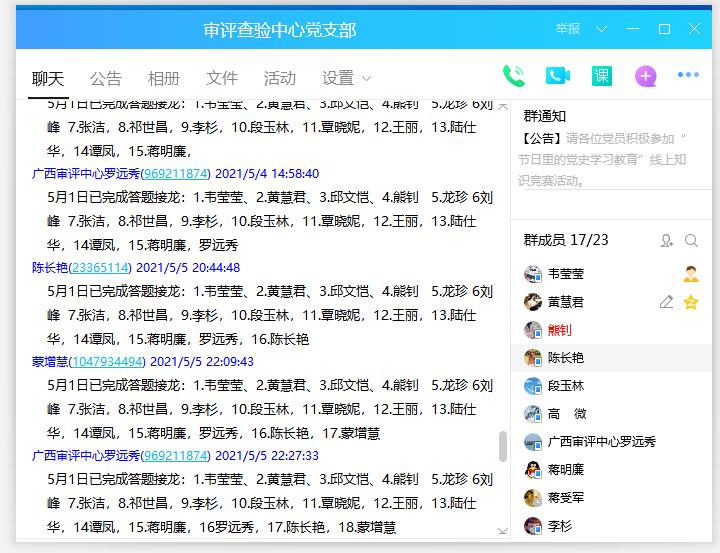Switch to the 聊天 tab
Viewport: 720px width, 553px height.
click(48, 79)
